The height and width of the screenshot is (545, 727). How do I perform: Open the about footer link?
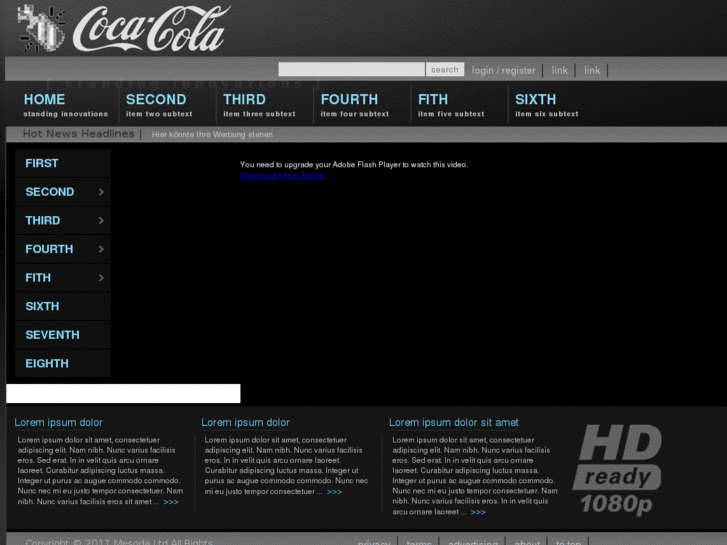point(527,542)
